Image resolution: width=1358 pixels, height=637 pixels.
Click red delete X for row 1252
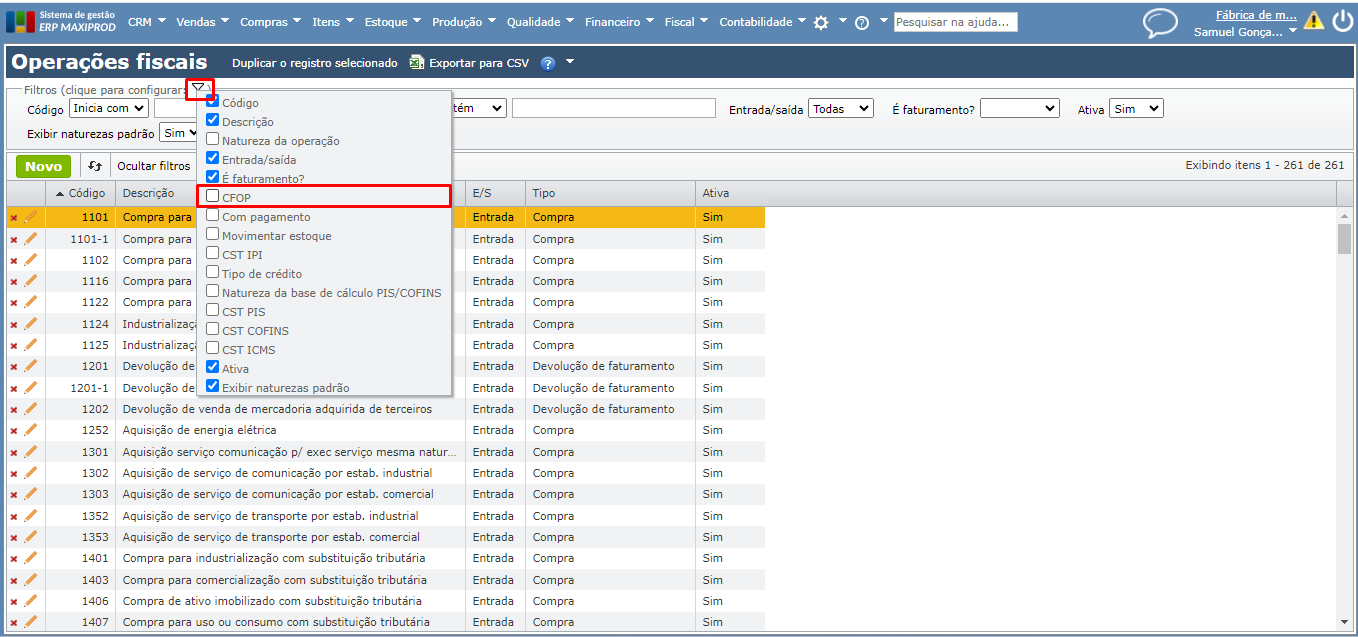[x=14, y=431]
